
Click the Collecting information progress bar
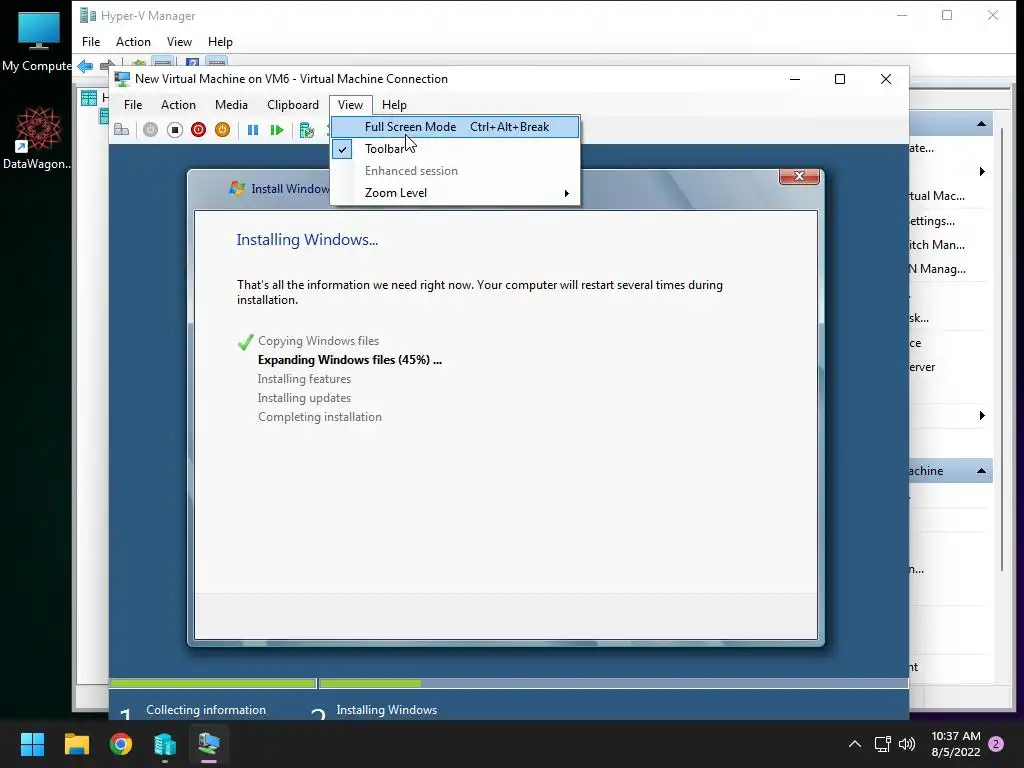pyautogui.click(x=213, y=684)
